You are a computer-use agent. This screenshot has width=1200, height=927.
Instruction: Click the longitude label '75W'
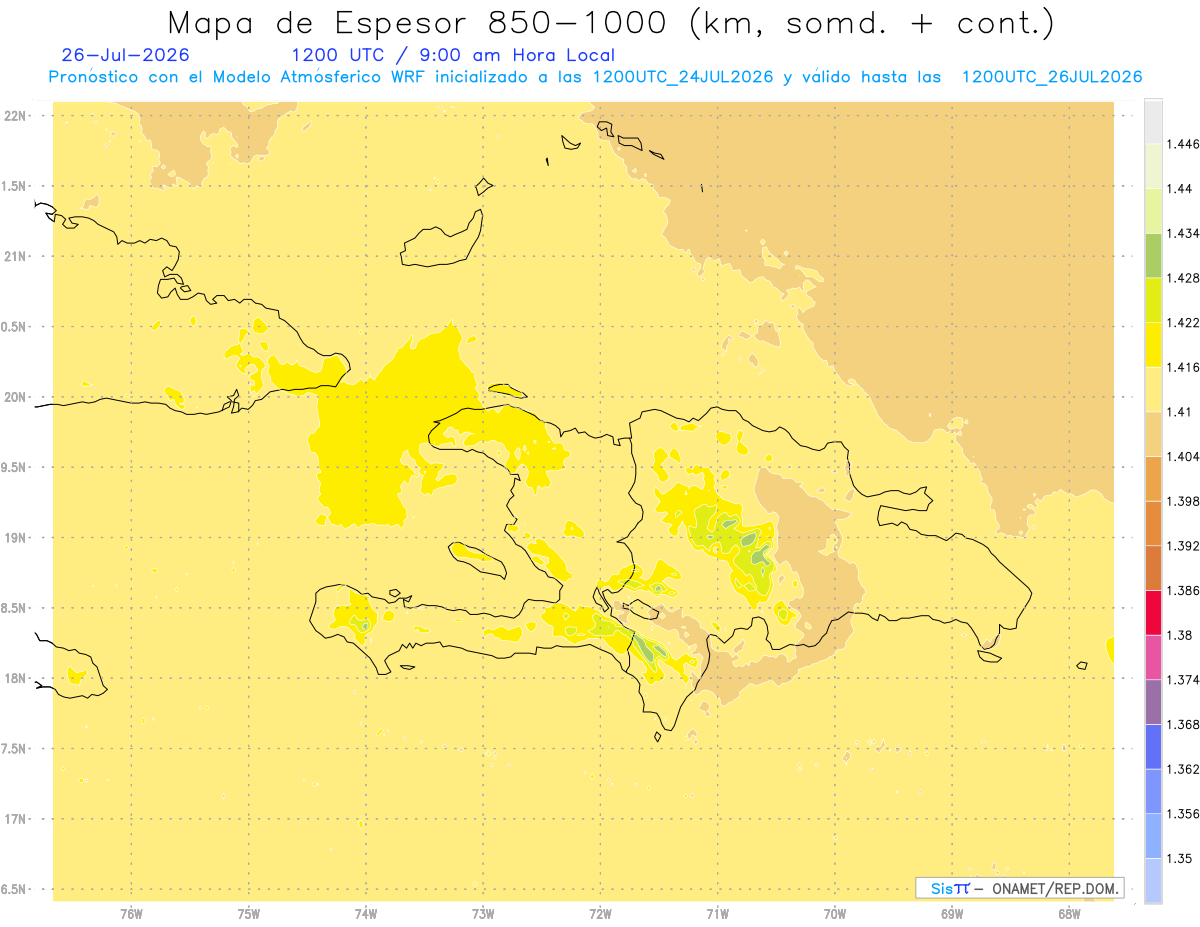coord(249,913)
